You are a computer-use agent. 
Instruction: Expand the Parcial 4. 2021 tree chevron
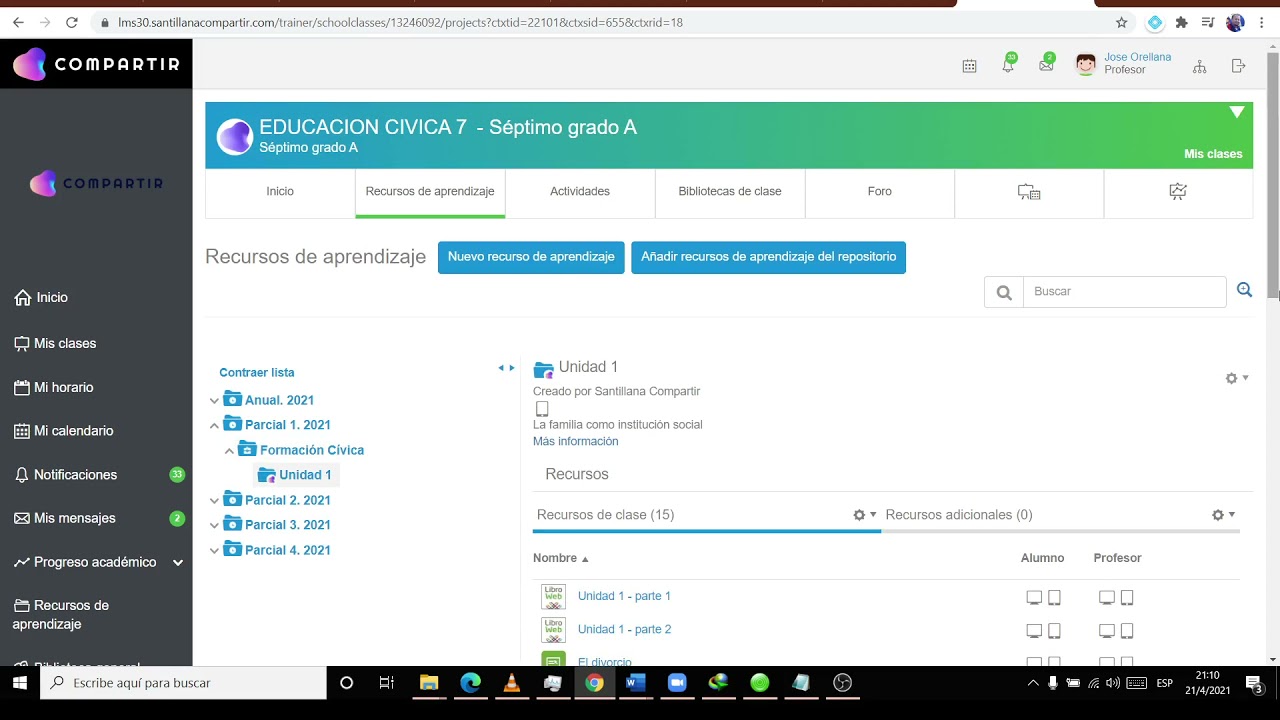214,551
